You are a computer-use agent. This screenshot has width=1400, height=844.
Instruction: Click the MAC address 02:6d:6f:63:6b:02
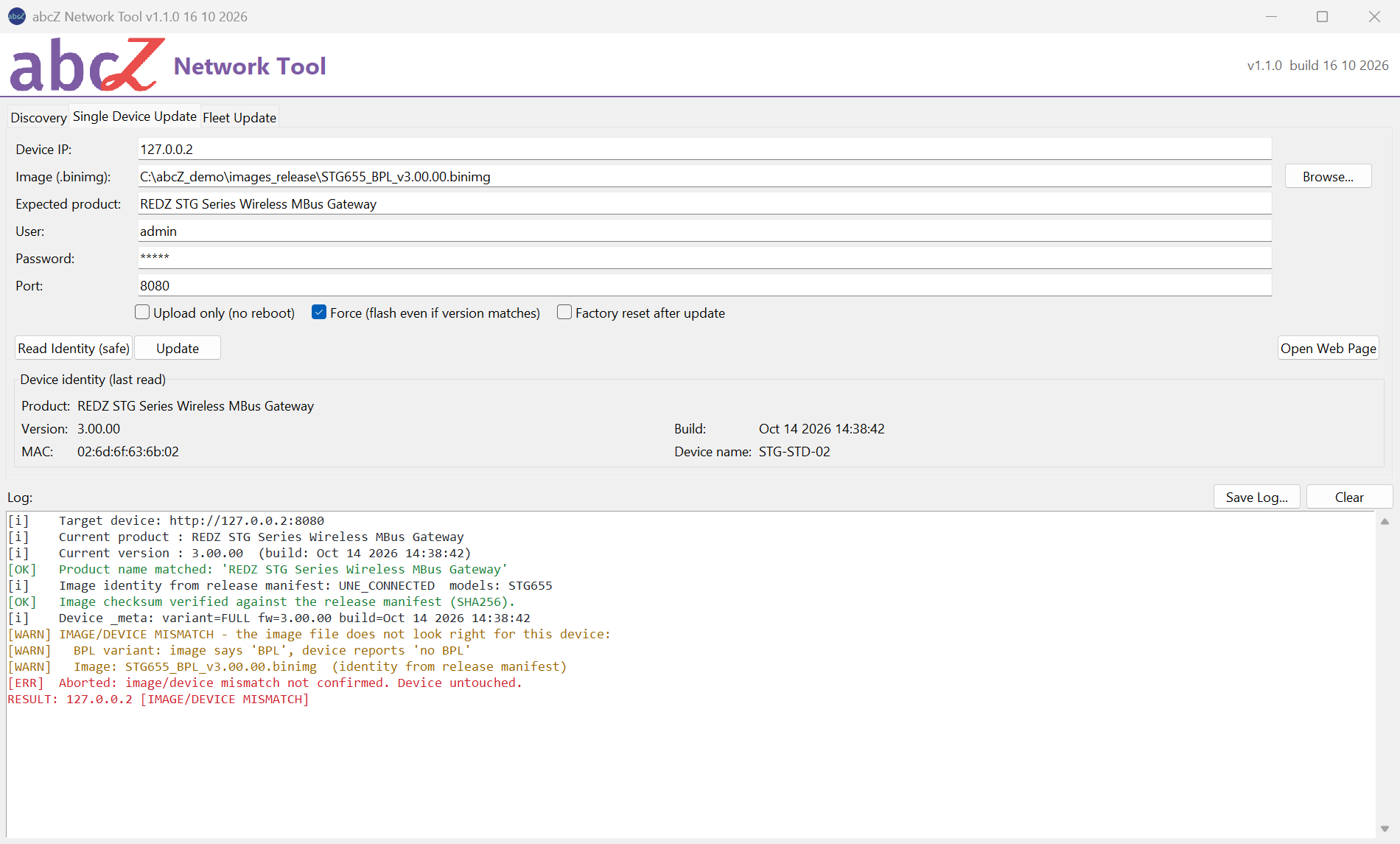tap(128, 452)
